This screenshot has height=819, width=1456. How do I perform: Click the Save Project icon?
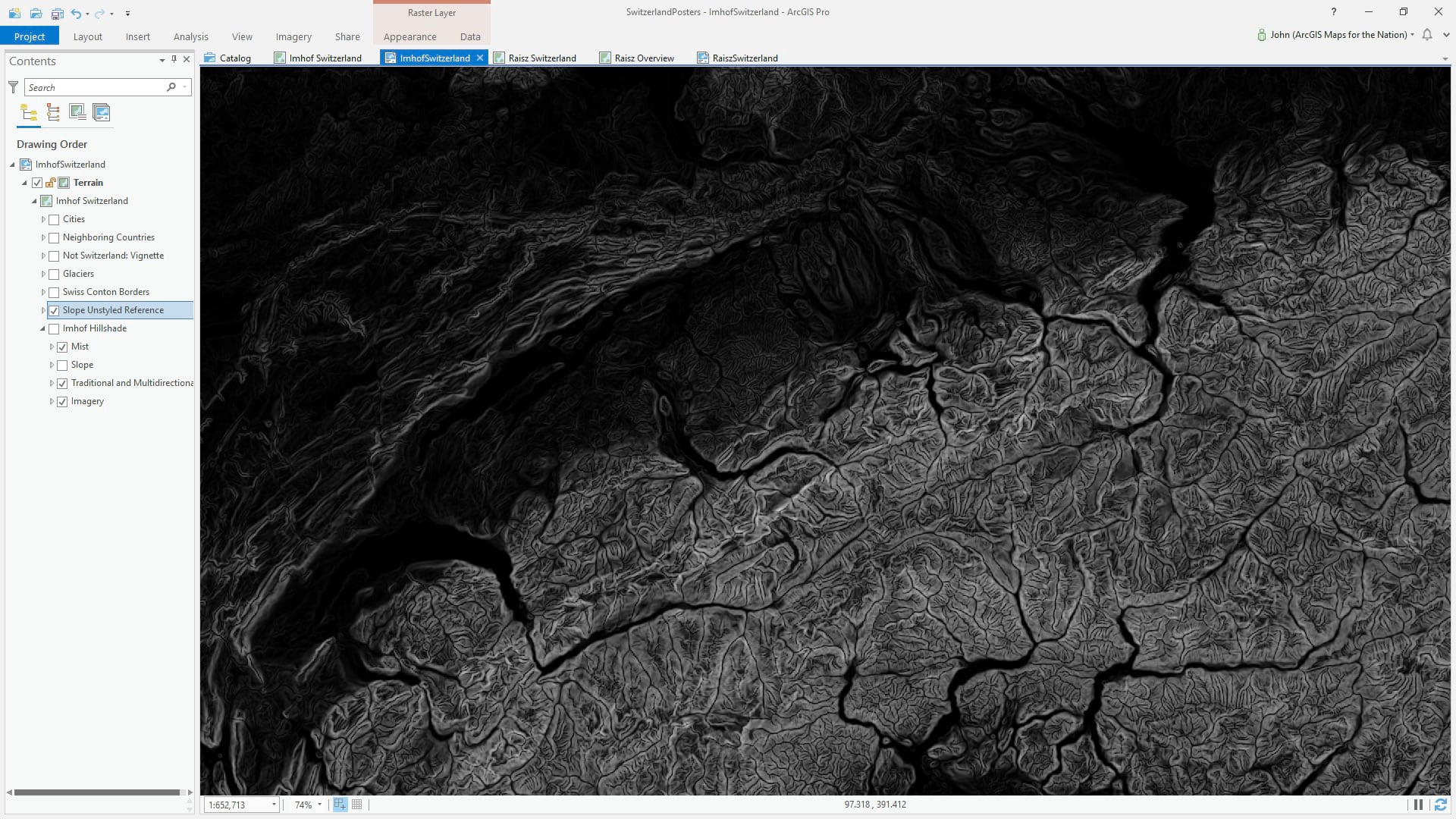[57, 13]
